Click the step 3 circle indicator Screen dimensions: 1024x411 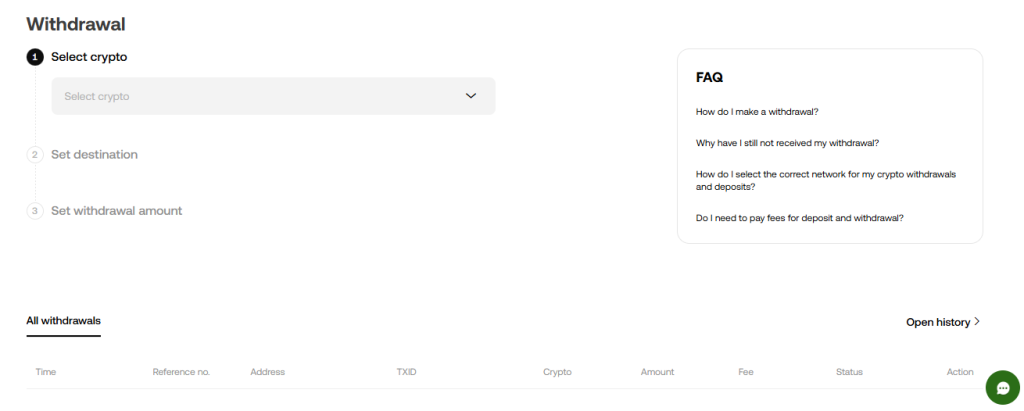tap(35, 211)
